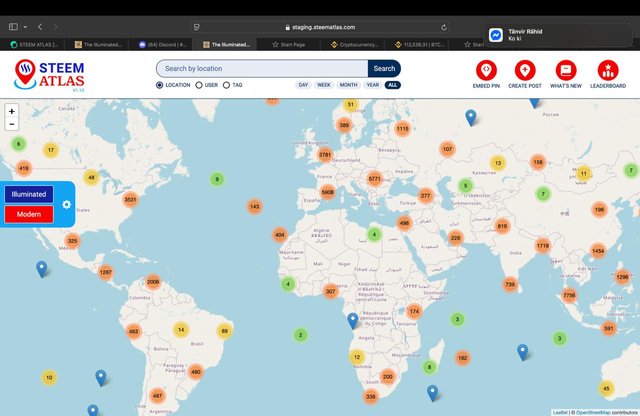Zoom in the map with plus
Viewport: 640px width, 416px height.
[x=12, y=111]
